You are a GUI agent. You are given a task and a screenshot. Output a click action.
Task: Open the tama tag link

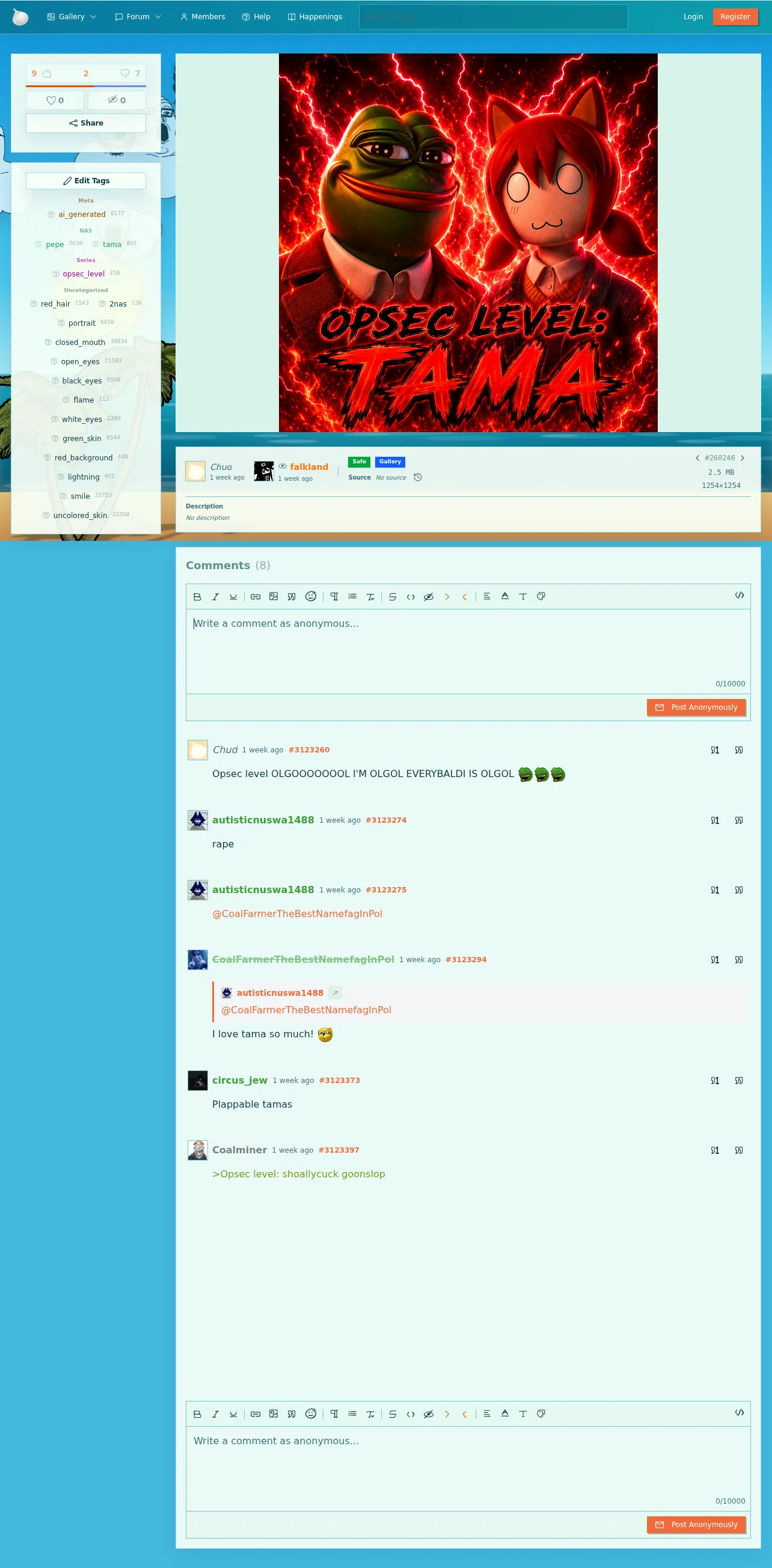[112, 245]
